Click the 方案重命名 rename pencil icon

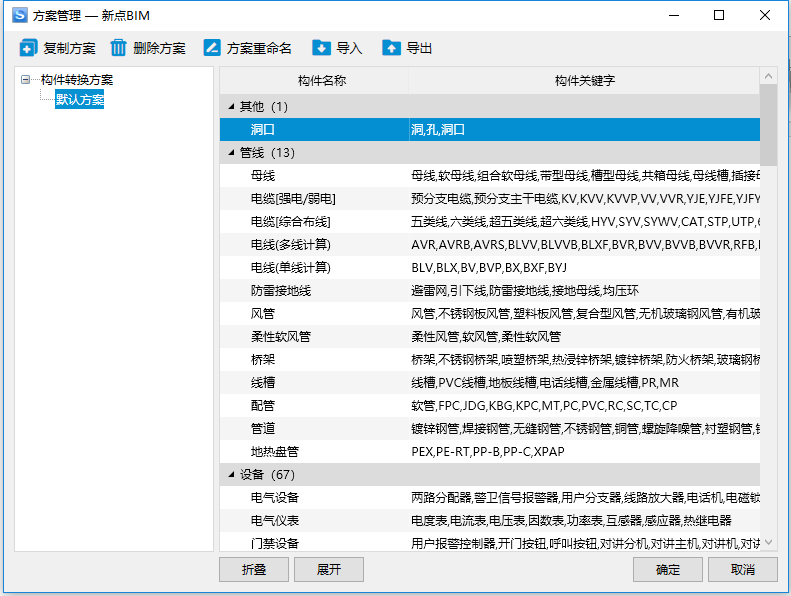(x=212, y=48)
